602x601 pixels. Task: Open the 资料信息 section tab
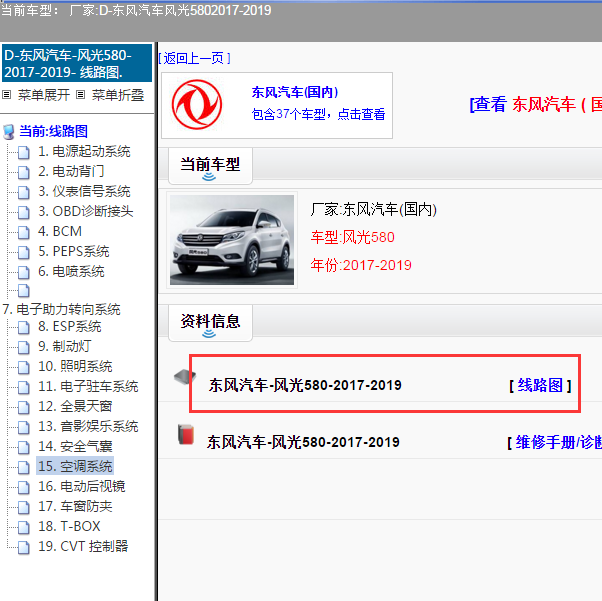tap(210, 323)
